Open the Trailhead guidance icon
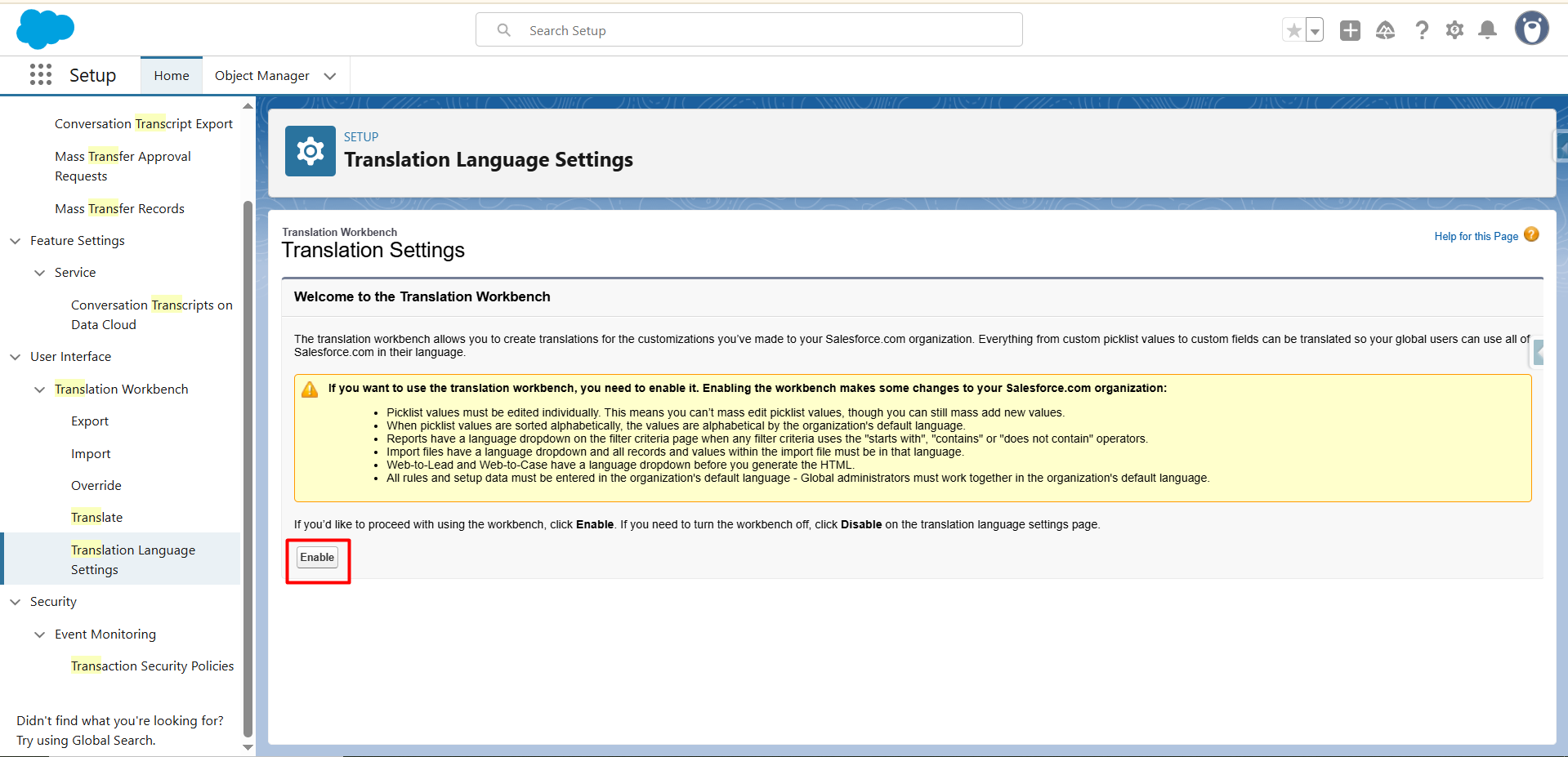Image resolution: width=1568 pixels, height=757 pixels. (1385, 30)
